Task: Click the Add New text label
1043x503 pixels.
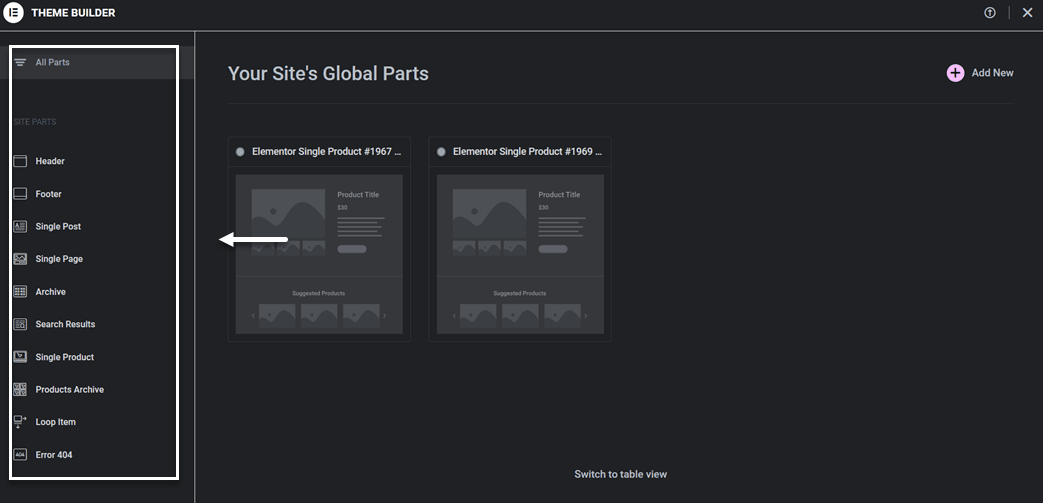Action: tap(992, 73)
